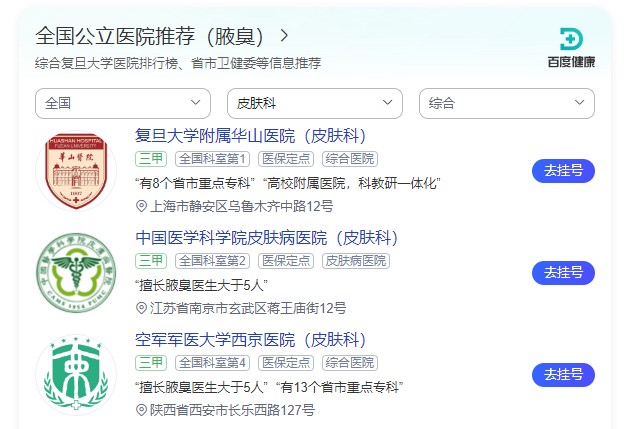634x429 pixels.
Task: Open 空军军医大学西京医院（皮肤科）link
Action: pos(250,339)
